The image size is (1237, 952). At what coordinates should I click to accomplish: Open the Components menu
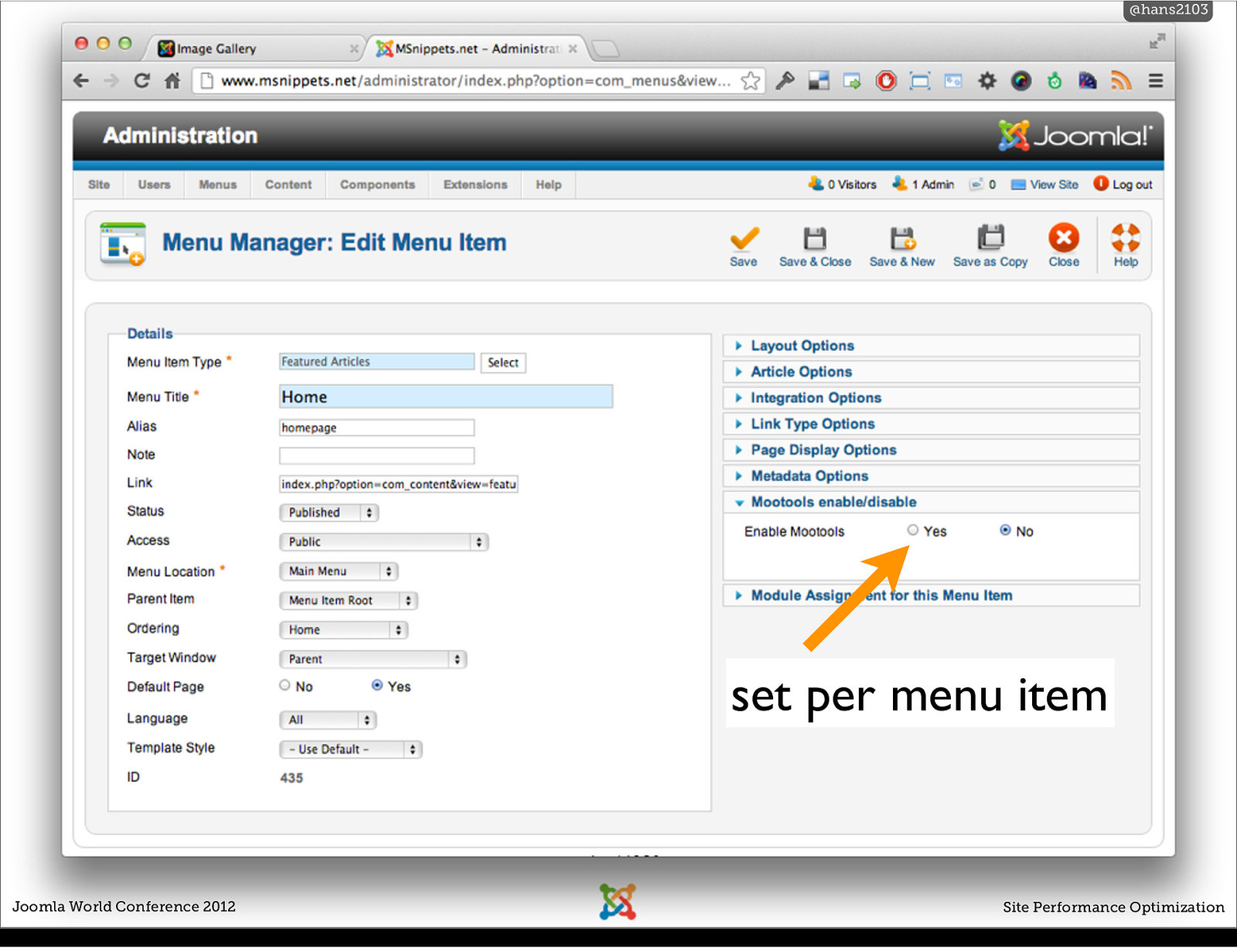[377, 185]
